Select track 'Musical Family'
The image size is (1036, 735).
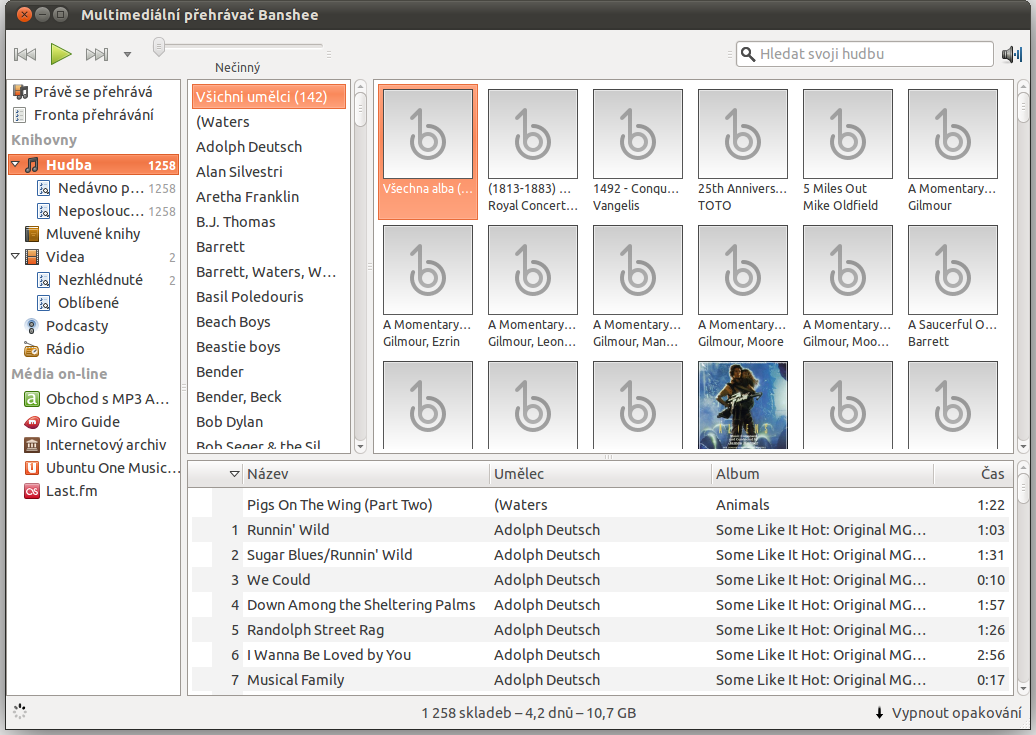click(600, 680)
